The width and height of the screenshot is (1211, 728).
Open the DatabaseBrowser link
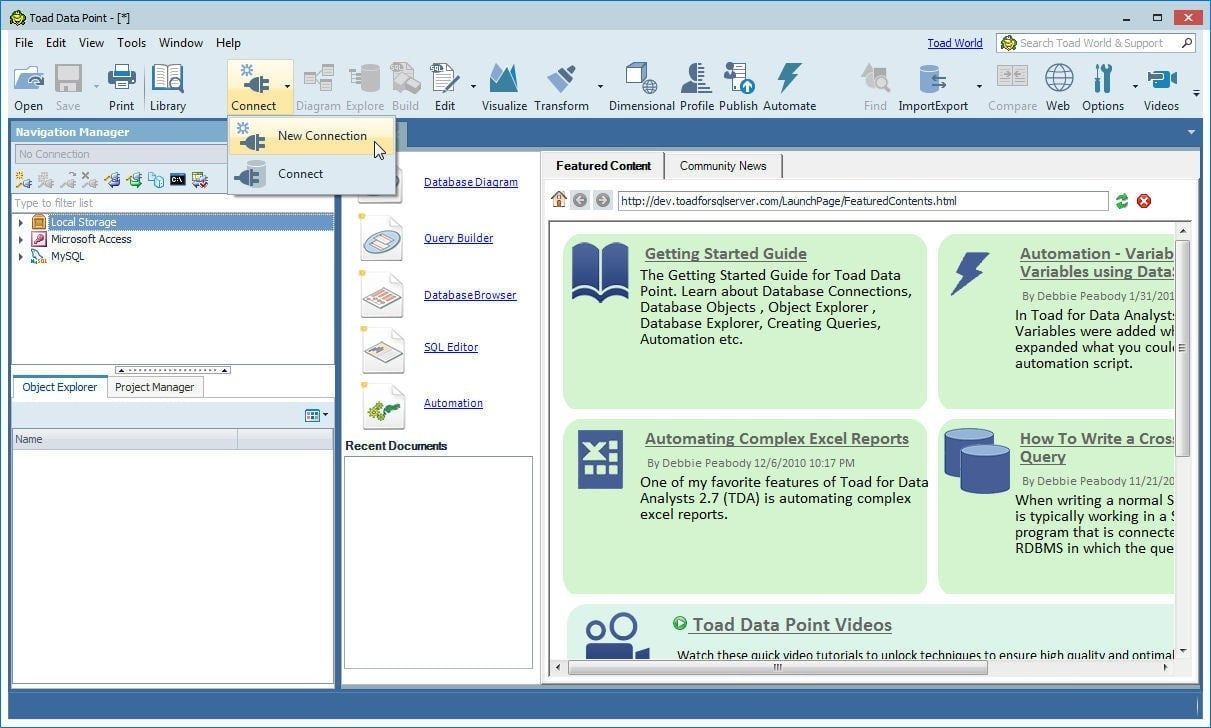coord(470,295)
